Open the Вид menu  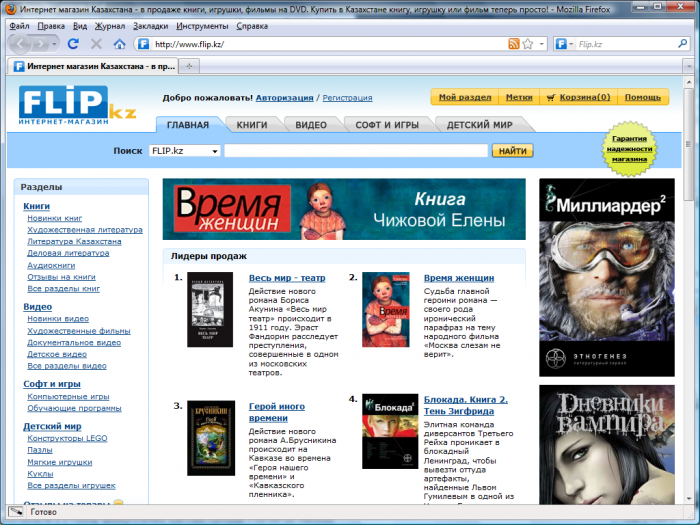click(80, 26)
